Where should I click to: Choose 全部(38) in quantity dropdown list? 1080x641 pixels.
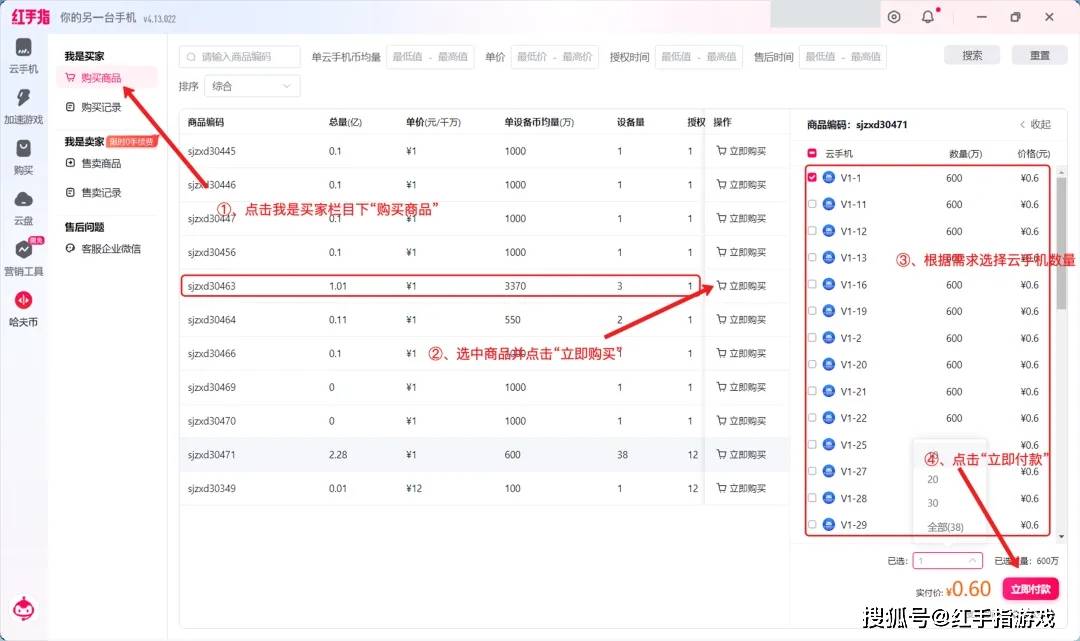(945, 527)
